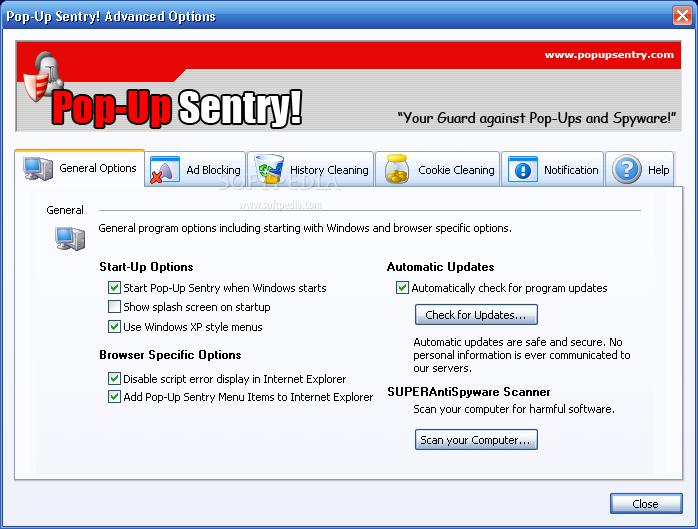Click the Start-Up Options heading

[146, 267]
